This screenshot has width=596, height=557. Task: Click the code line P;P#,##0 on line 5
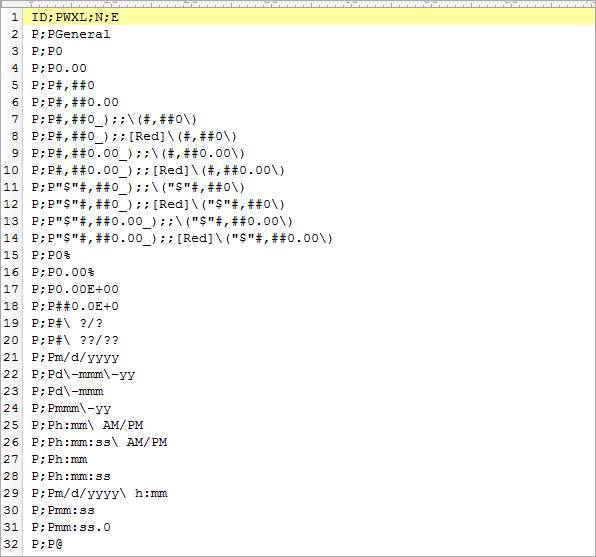[x=63, y=86]
